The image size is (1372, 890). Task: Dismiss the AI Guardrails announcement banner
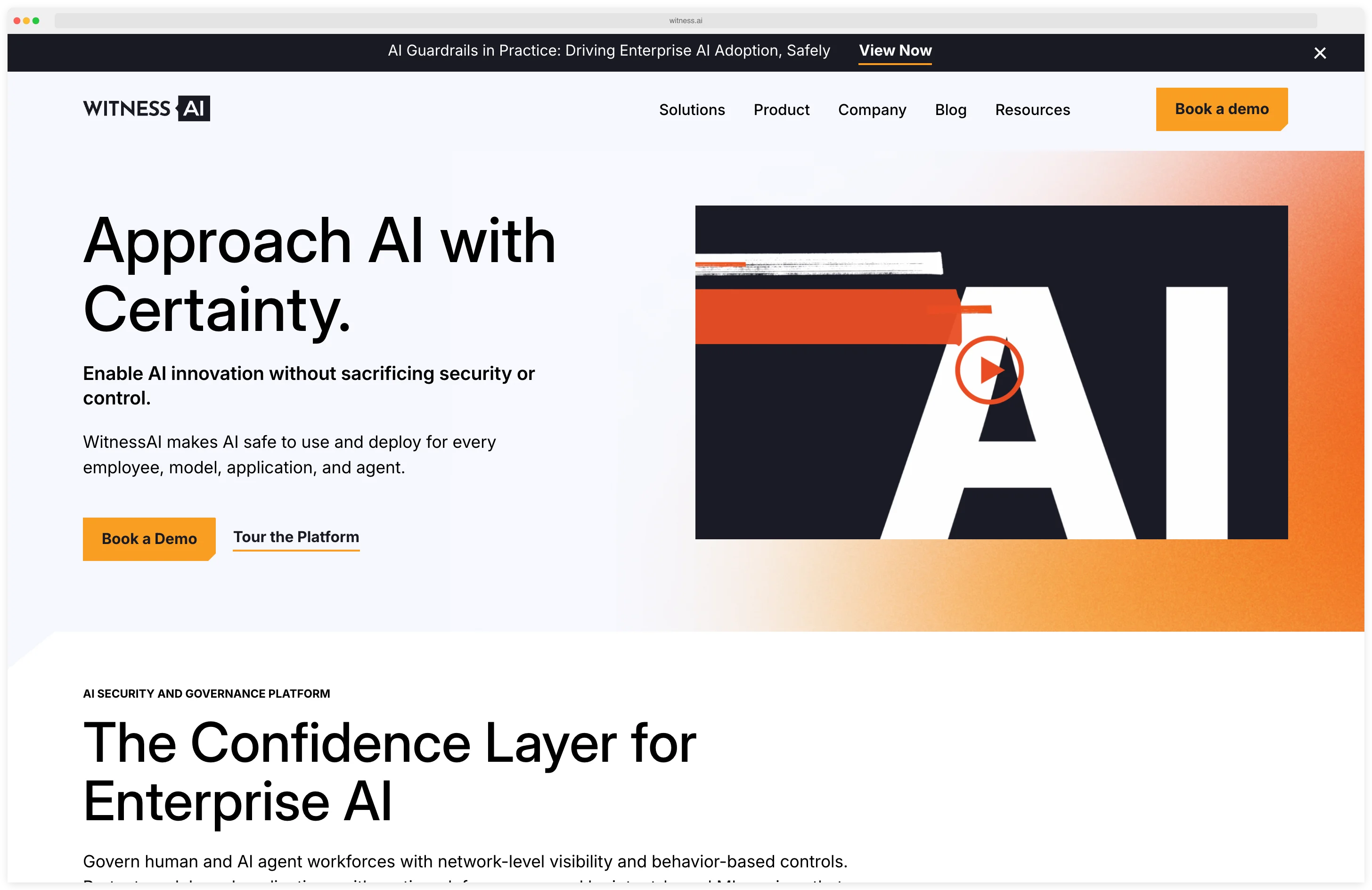1320,53
